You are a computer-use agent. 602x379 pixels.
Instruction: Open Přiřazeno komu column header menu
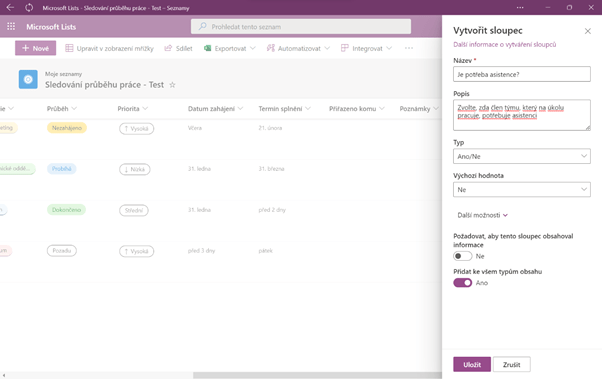click(x=357, y=109)
